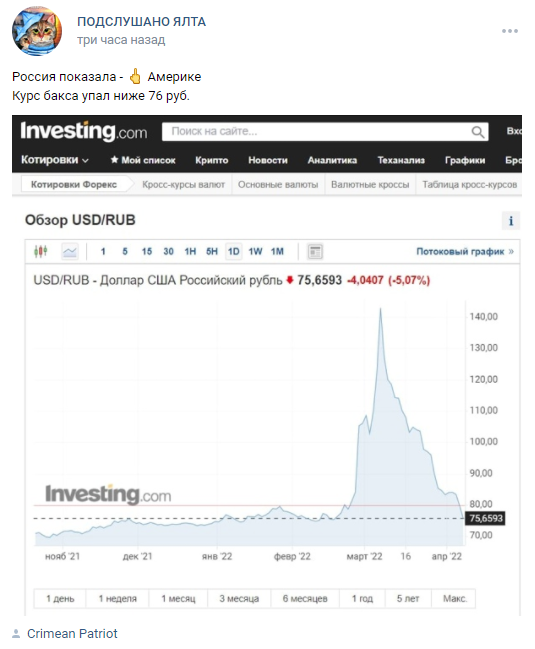535x649 pixels.
Task: Set chart interval to 15 minutes
Action: (146, 252)
